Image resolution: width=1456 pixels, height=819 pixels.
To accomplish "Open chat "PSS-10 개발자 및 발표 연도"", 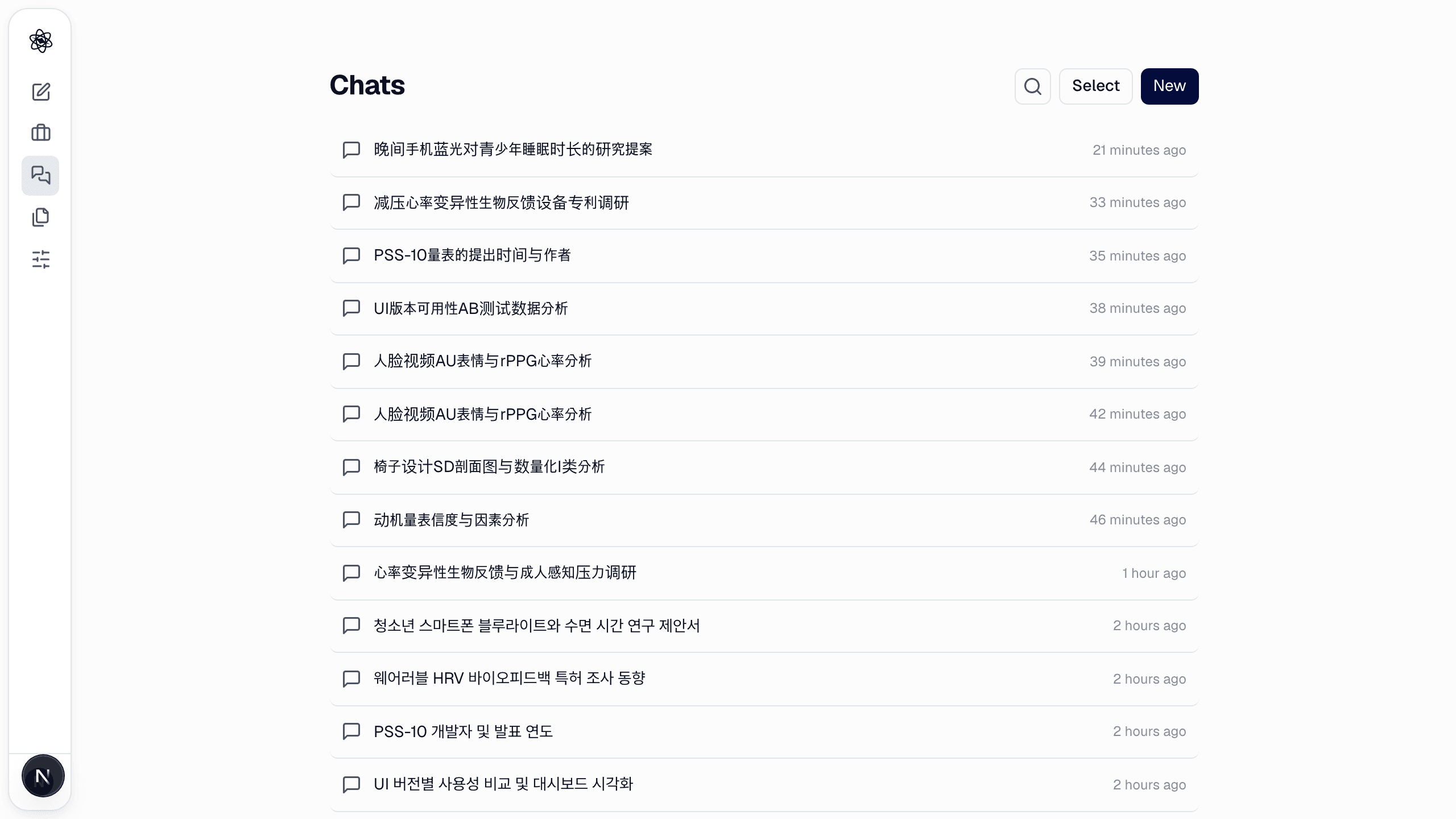I will [764, 731].
